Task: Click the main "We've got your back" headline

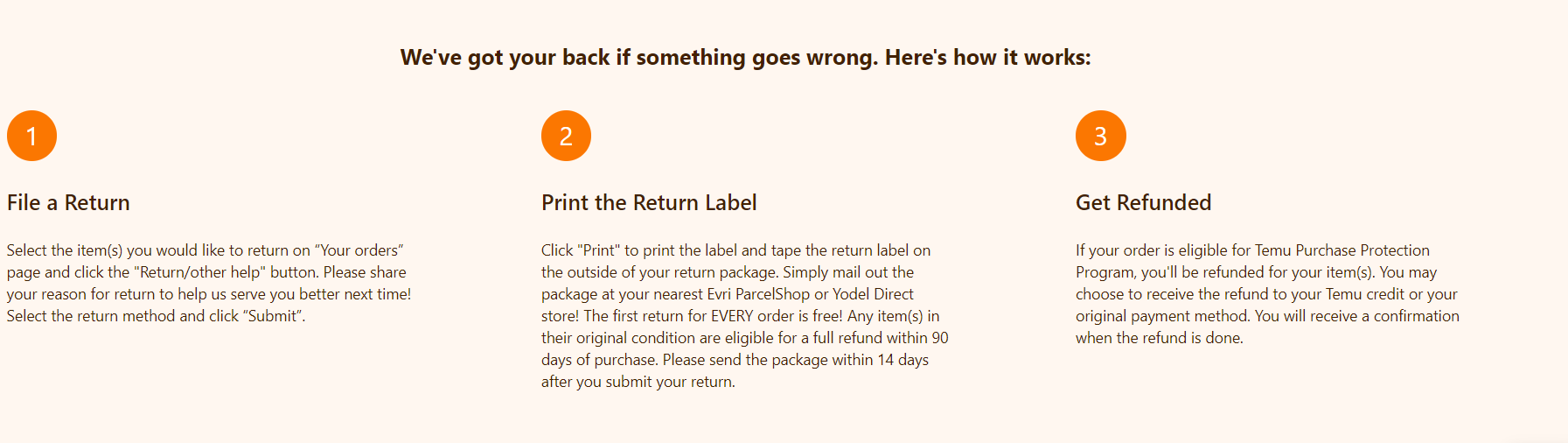Action: click(745, 58)
